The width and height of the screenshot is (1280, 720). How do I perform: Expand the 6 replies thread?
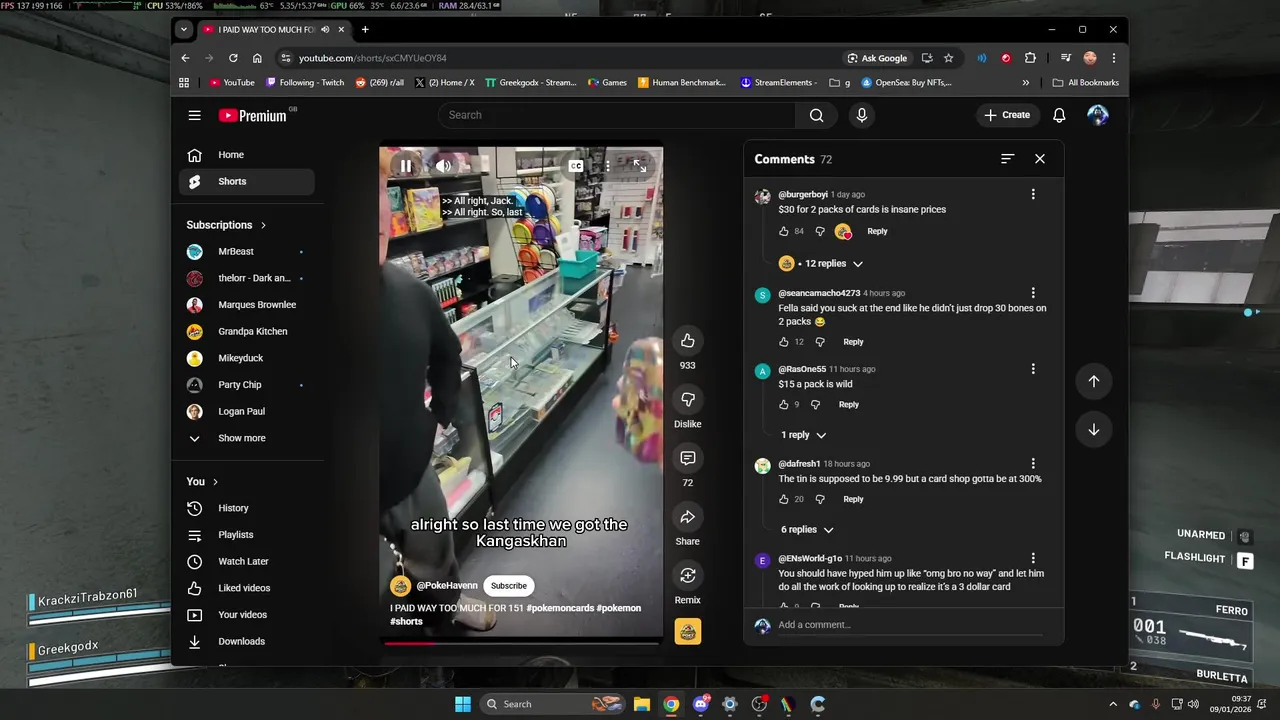(x=807, y=530)
